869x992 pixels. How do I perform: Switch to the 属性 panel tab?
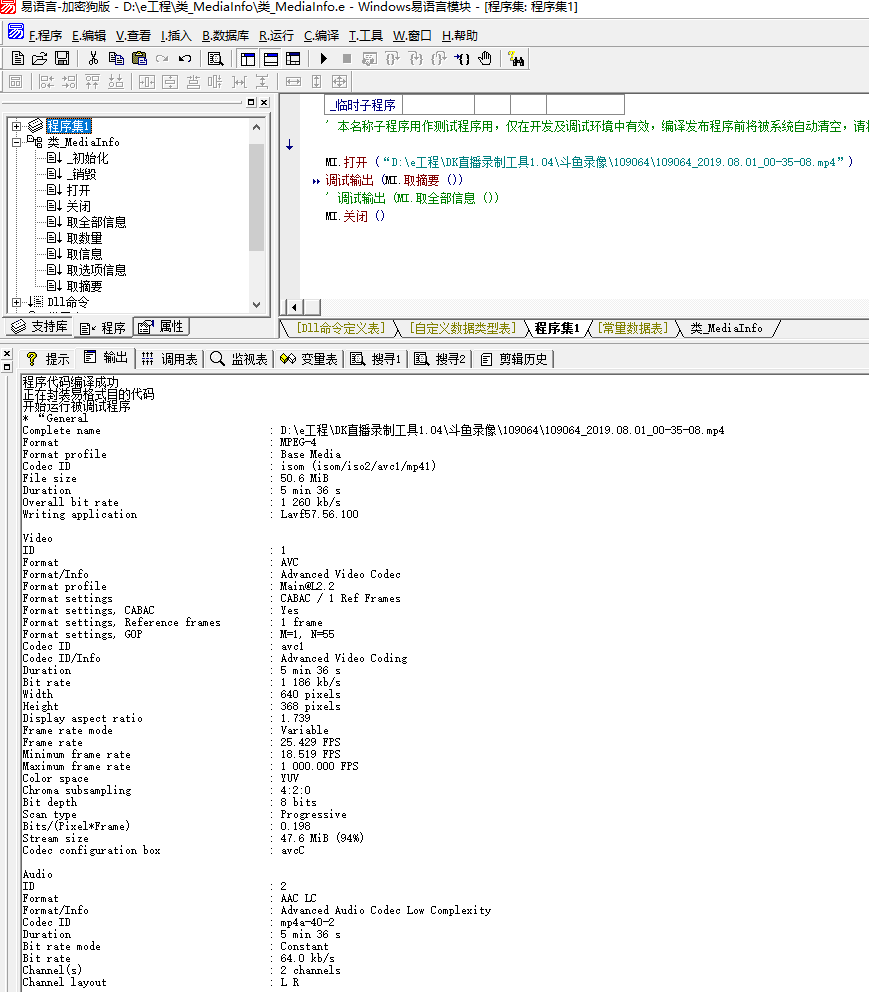(x=161, y=326)
